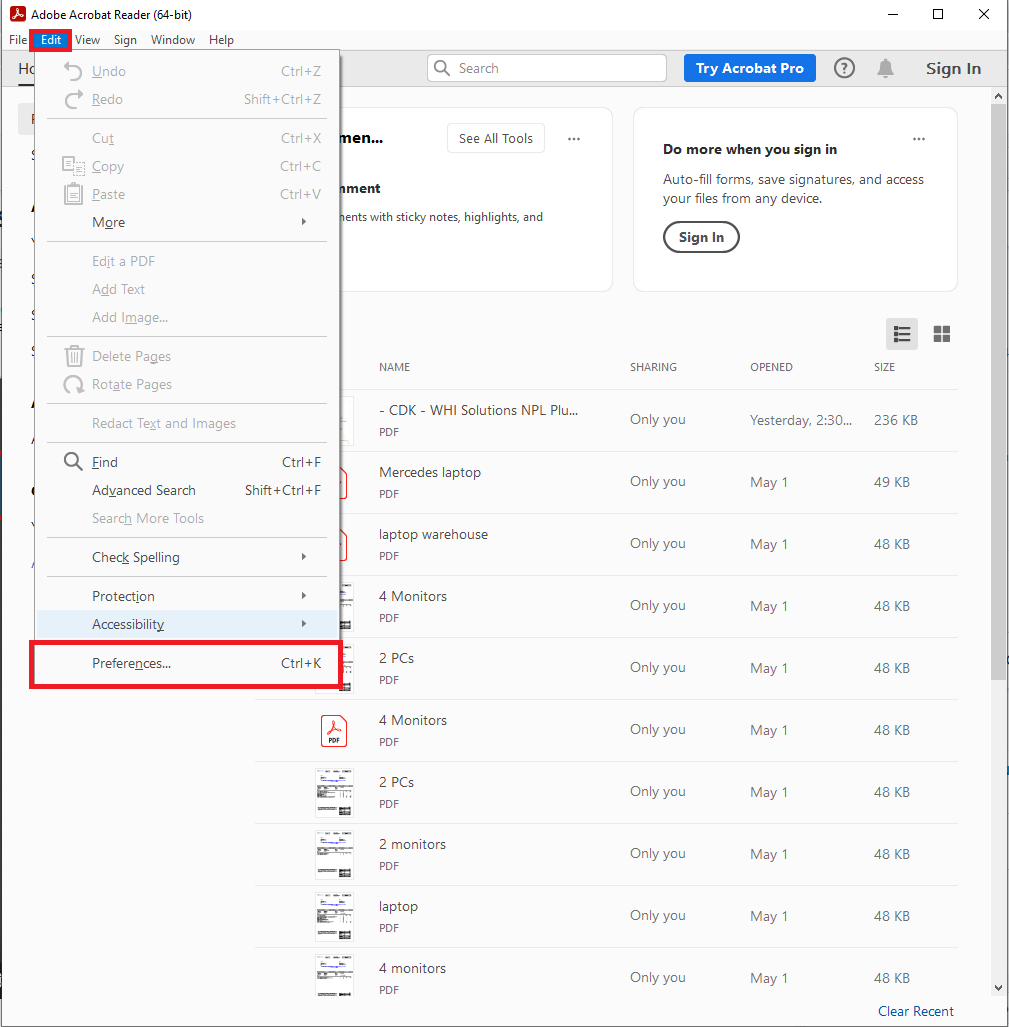Select Add Text menu entry
1009x1027 pixels.
click(187, 289)
